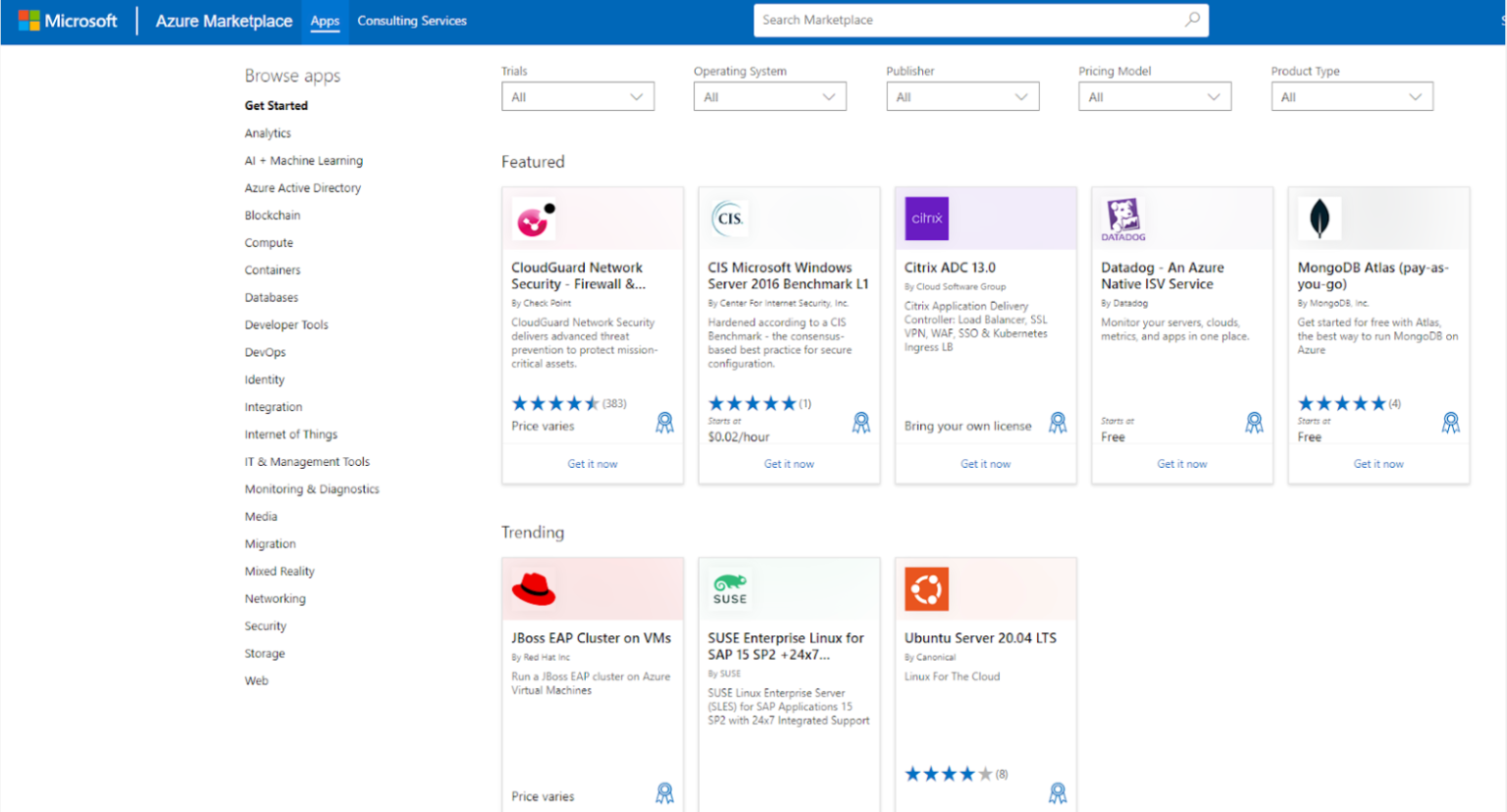The image size is (1507, 812).
Task: Open the Operating System filter dropdown
Action: (x=770, y=96)
